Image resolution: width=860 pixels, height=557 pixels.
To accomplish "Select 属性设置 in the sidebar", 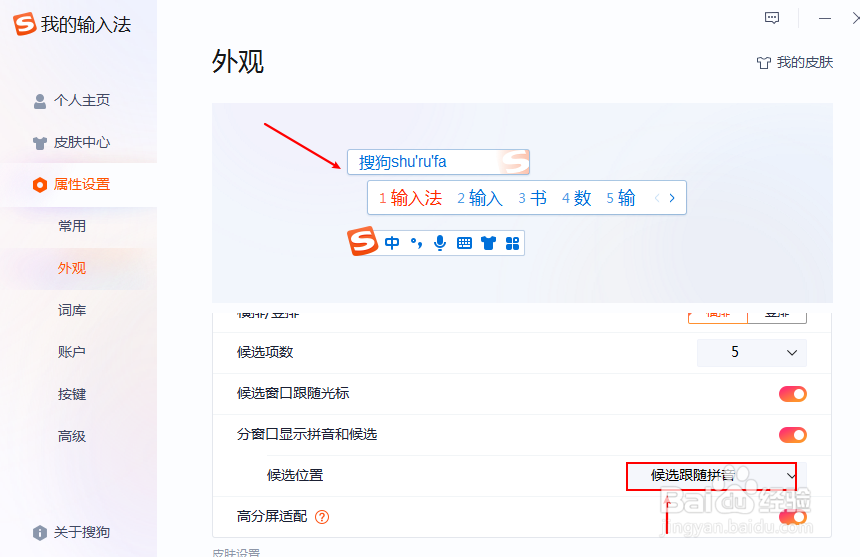I will pyautogui.click(x=78, y=185).
